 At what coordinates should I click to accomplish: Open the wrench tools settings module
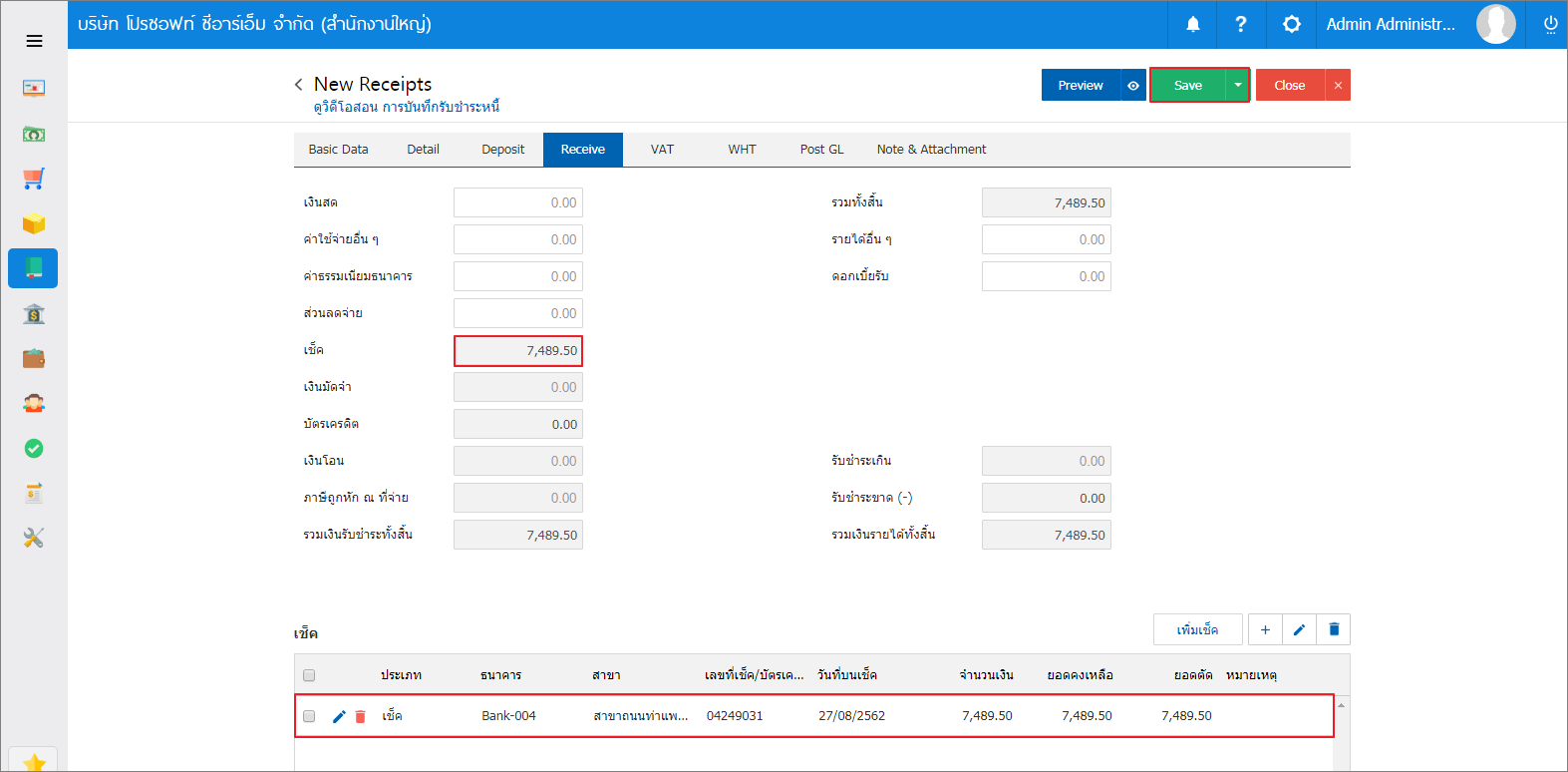point(34,539)
